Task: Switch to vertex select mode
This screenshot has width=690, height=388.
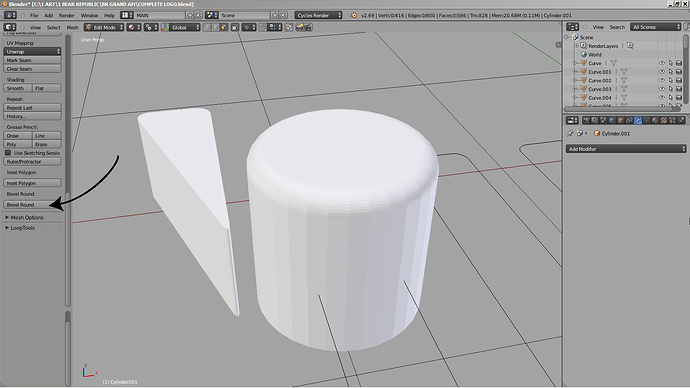Action: pyautogui.click(x=207, y=27)
